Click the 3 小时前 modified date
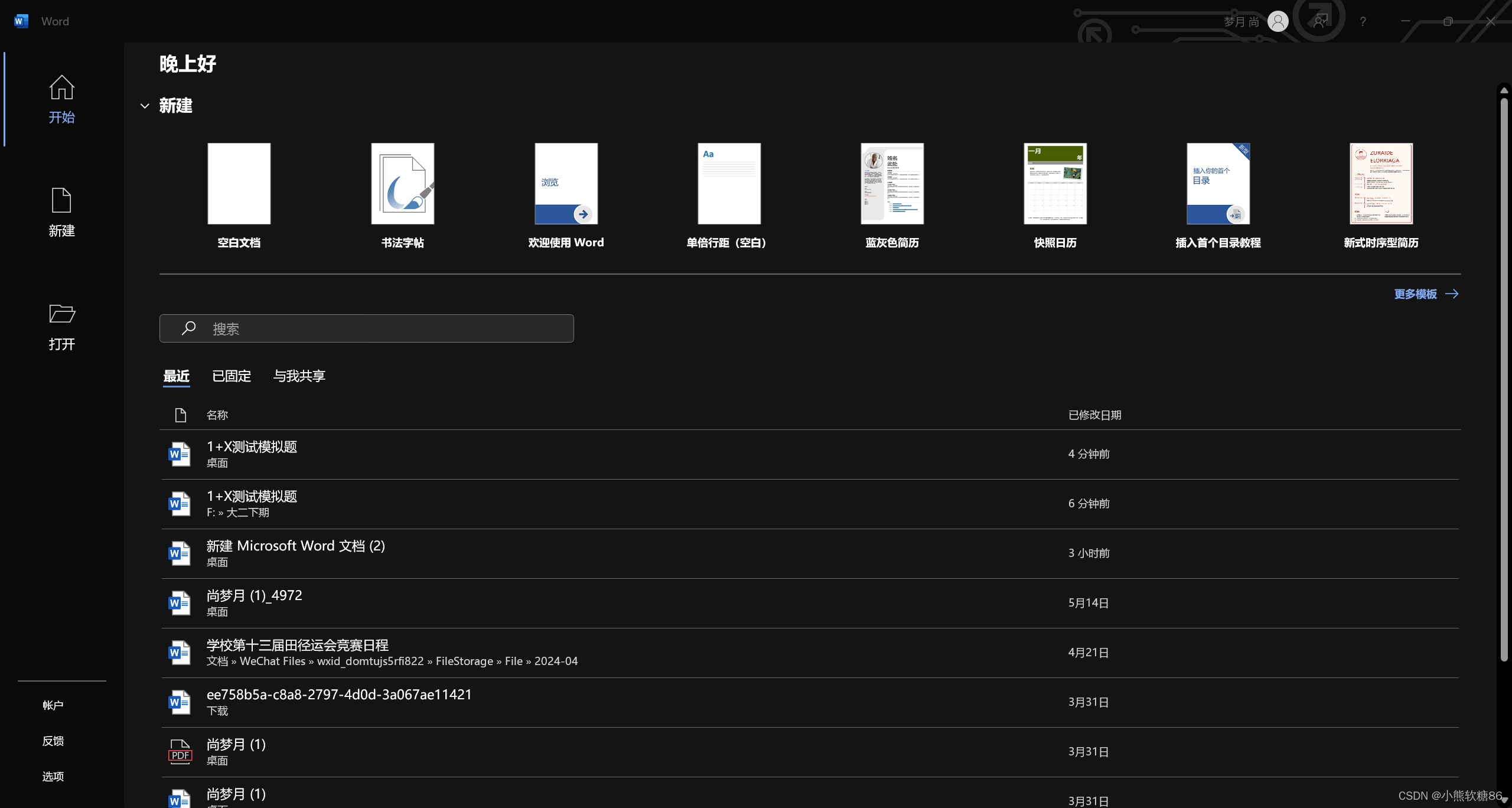Image resolution: width=1512 pixels, height=808 pixels. tap(1089, 553)
